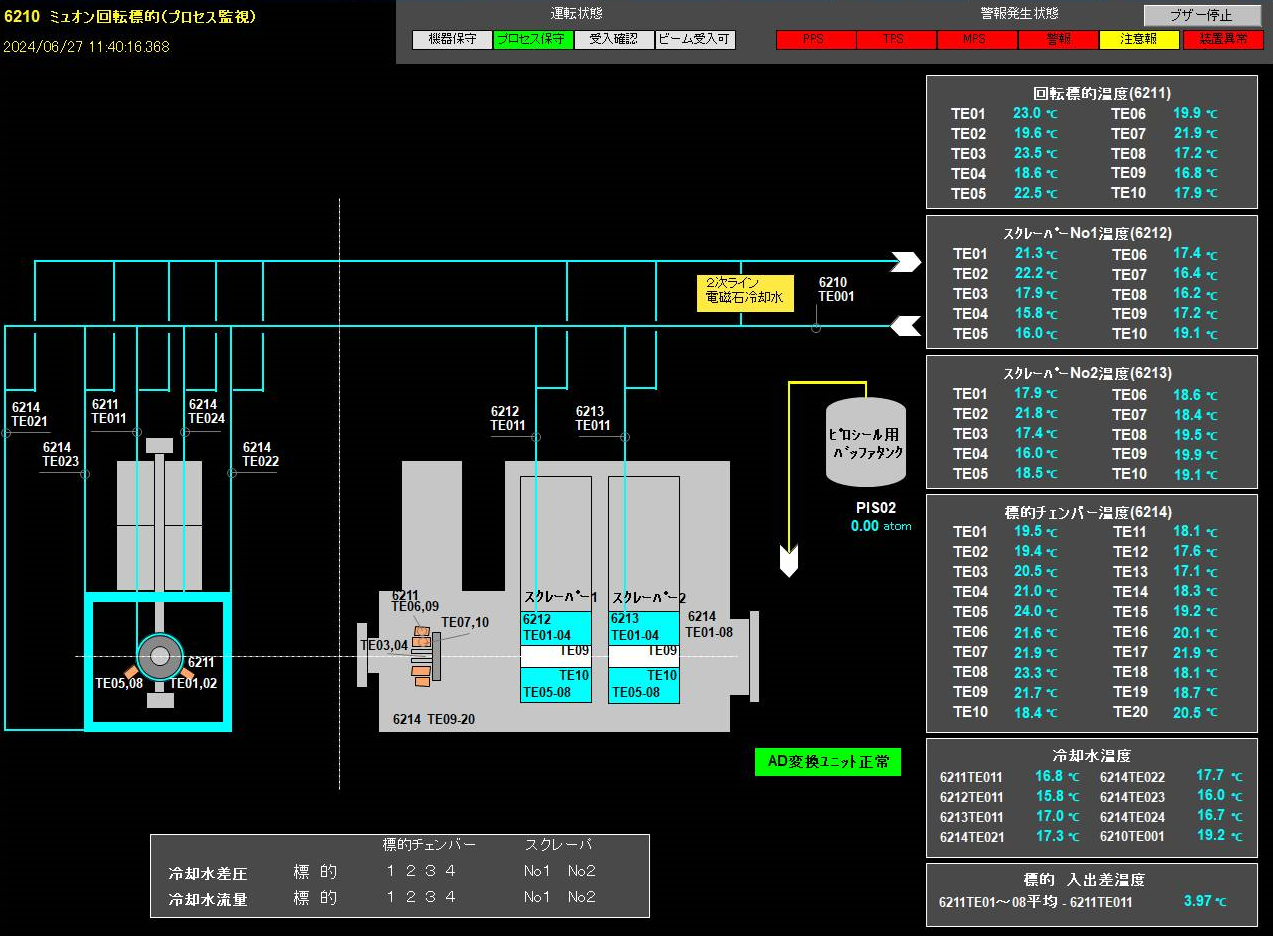Select the 受入確認 operation state
Viewport: 1273px width, 936px height.
614,40
